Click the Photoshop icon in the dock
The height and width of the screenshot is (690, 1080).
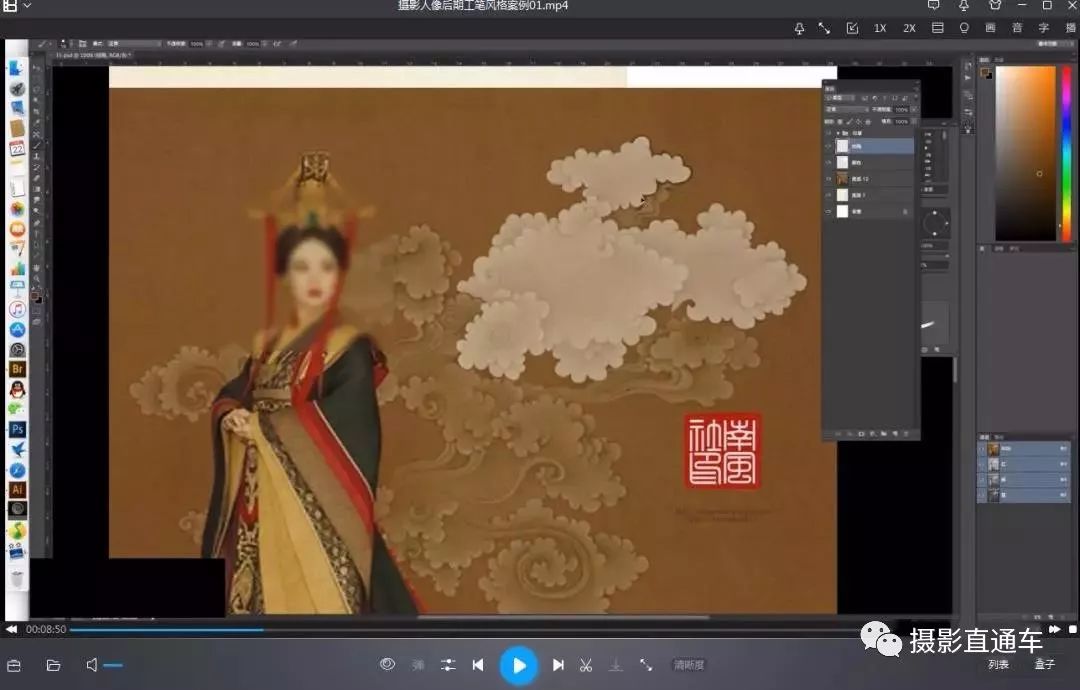coord(17,430)
